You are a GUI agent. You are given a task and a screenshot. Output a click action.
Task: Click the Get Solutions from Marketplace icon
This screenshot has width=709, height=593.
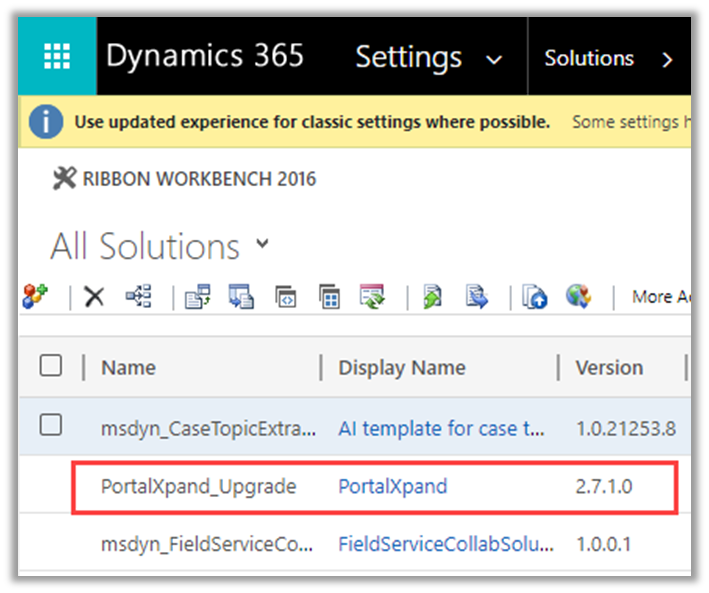click(578, 296)
